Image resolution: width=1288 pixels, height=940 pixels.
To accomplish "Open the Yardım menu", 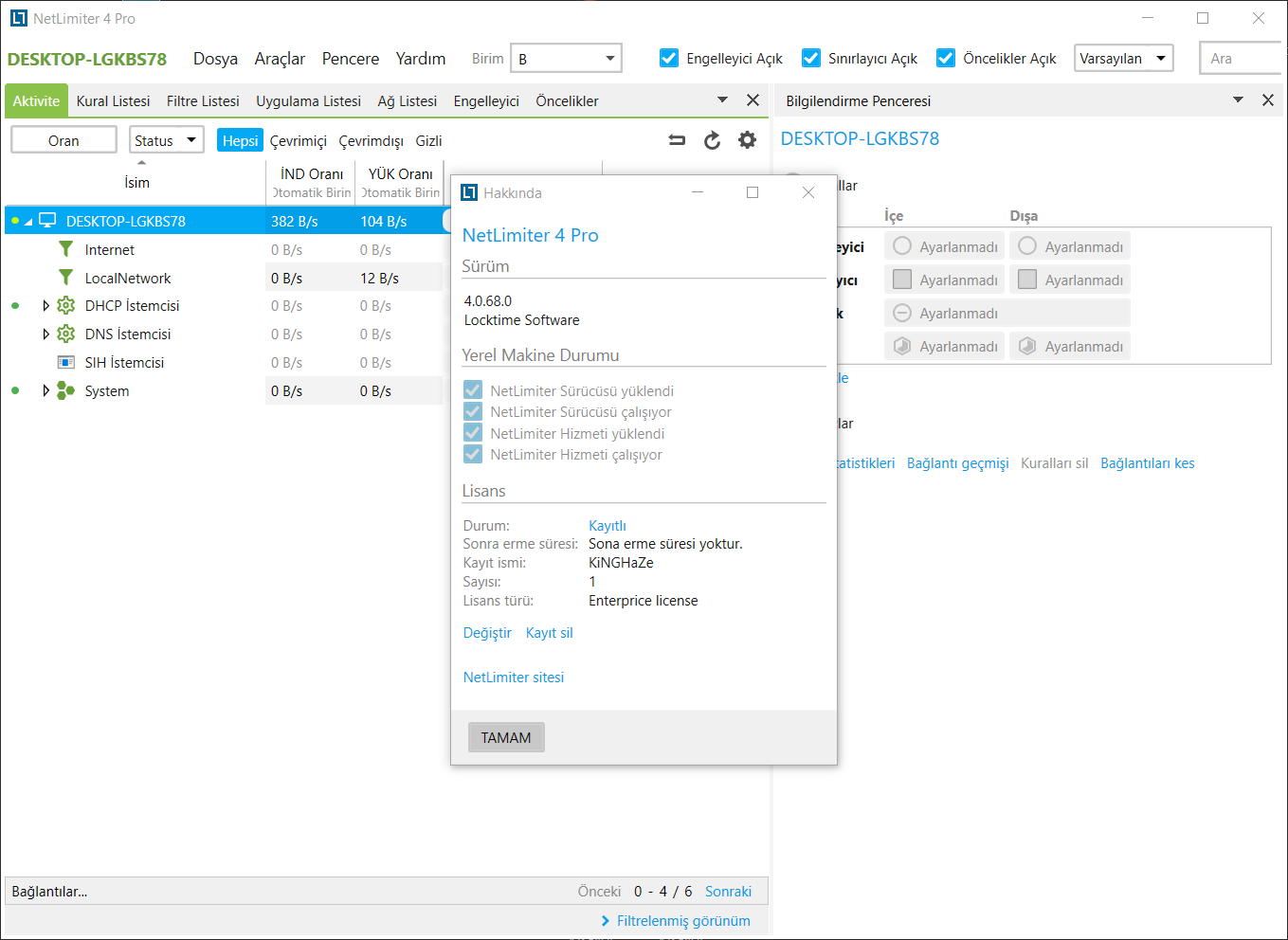I will [x=421, y=59].
